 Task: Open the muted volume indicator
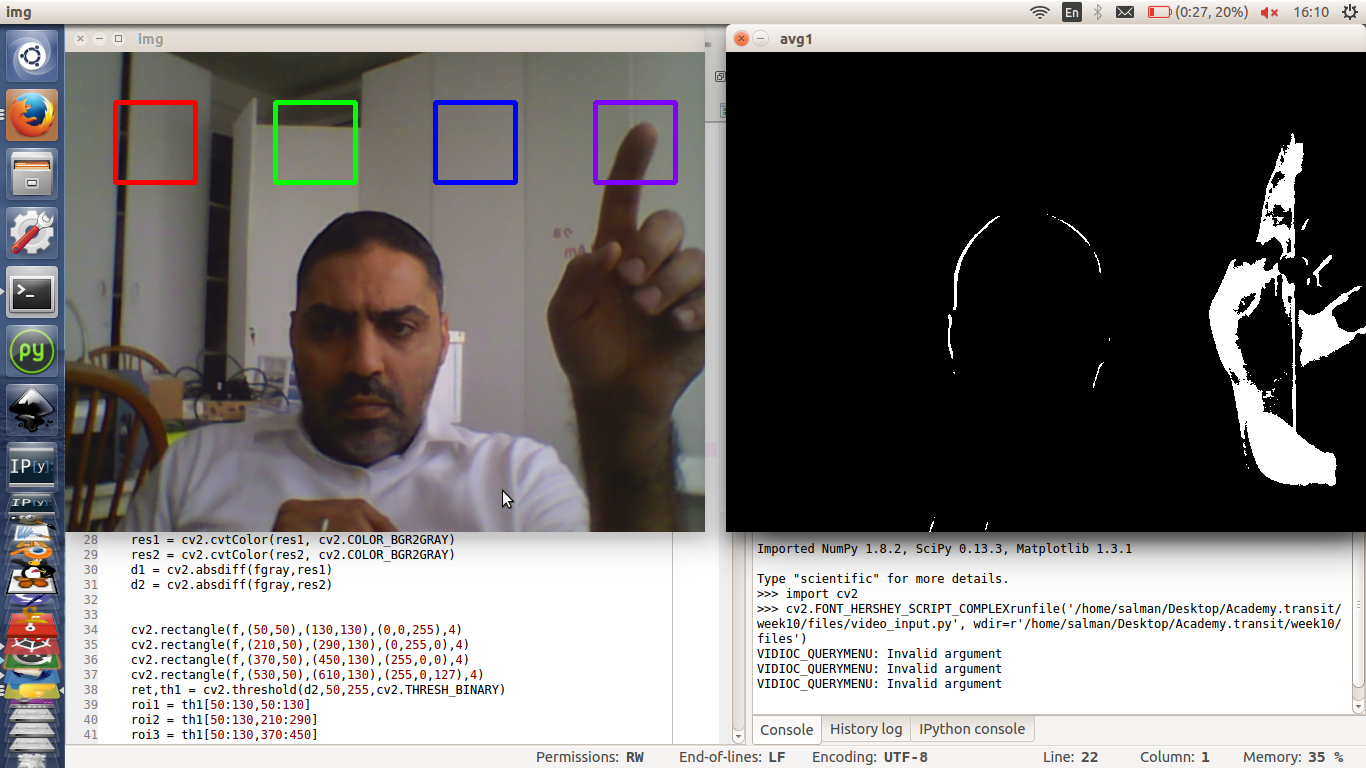tap(1269, 12)
